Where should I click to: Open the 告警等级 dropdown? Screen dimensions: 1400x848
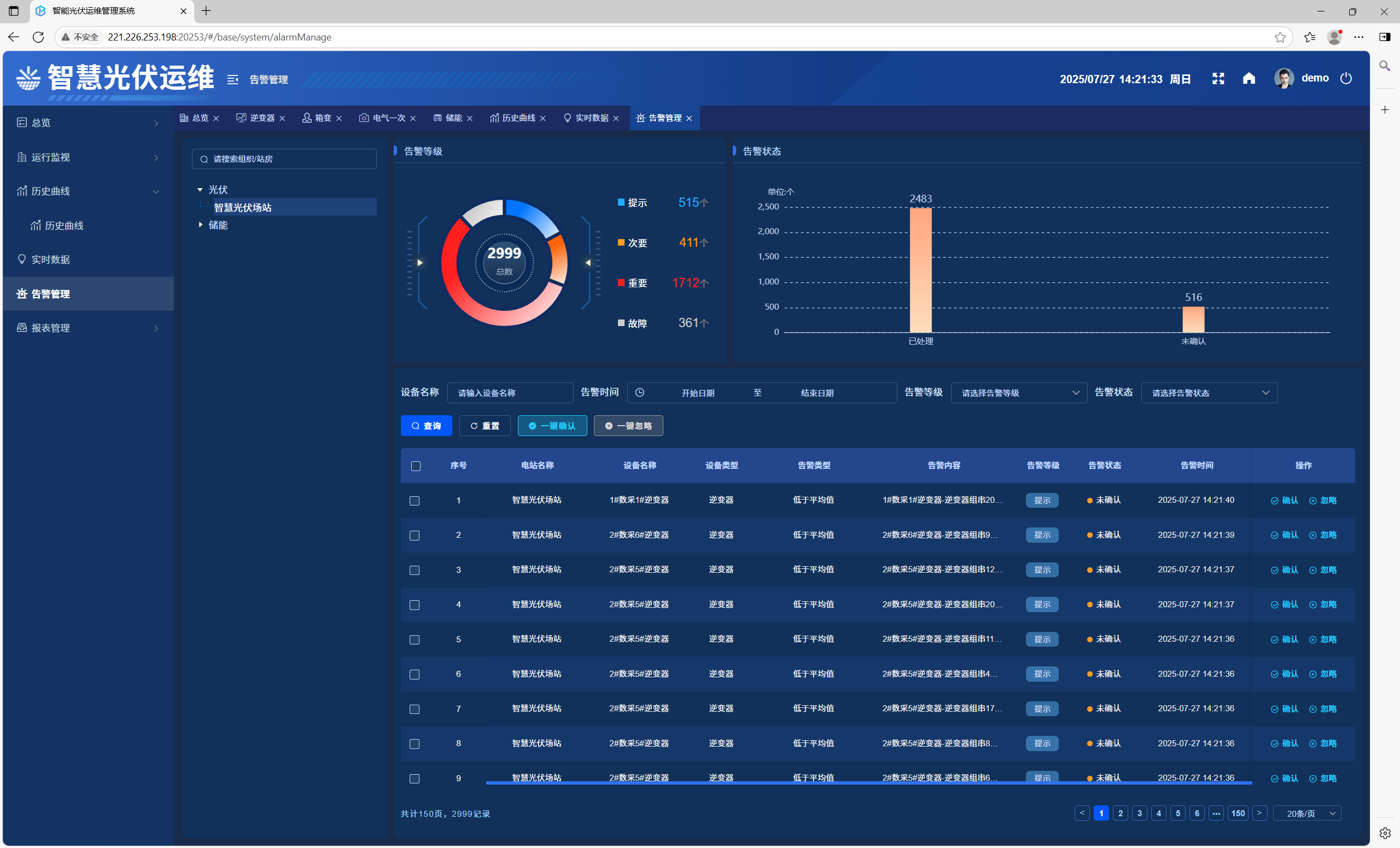pyautogui.click(x=1019, y=393)
